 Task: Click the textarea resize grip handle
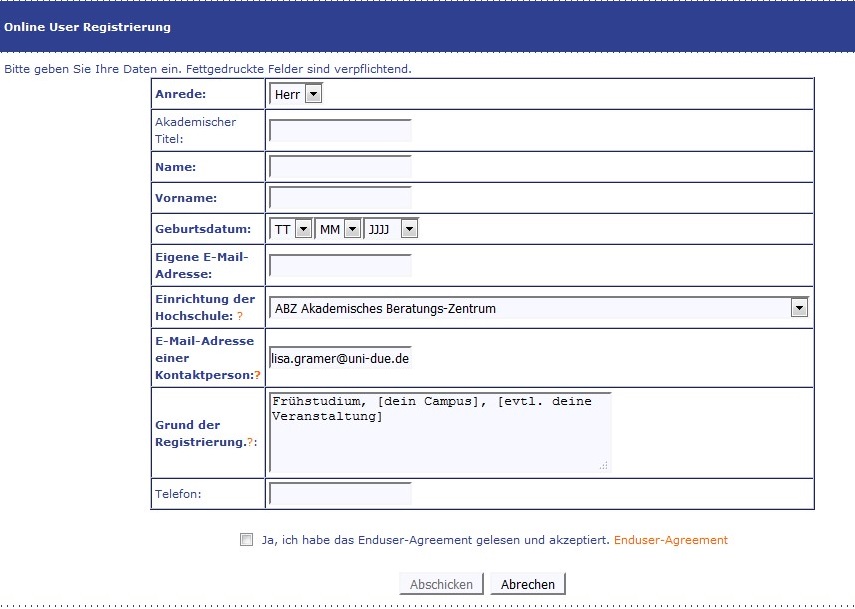tap(604, 465)
